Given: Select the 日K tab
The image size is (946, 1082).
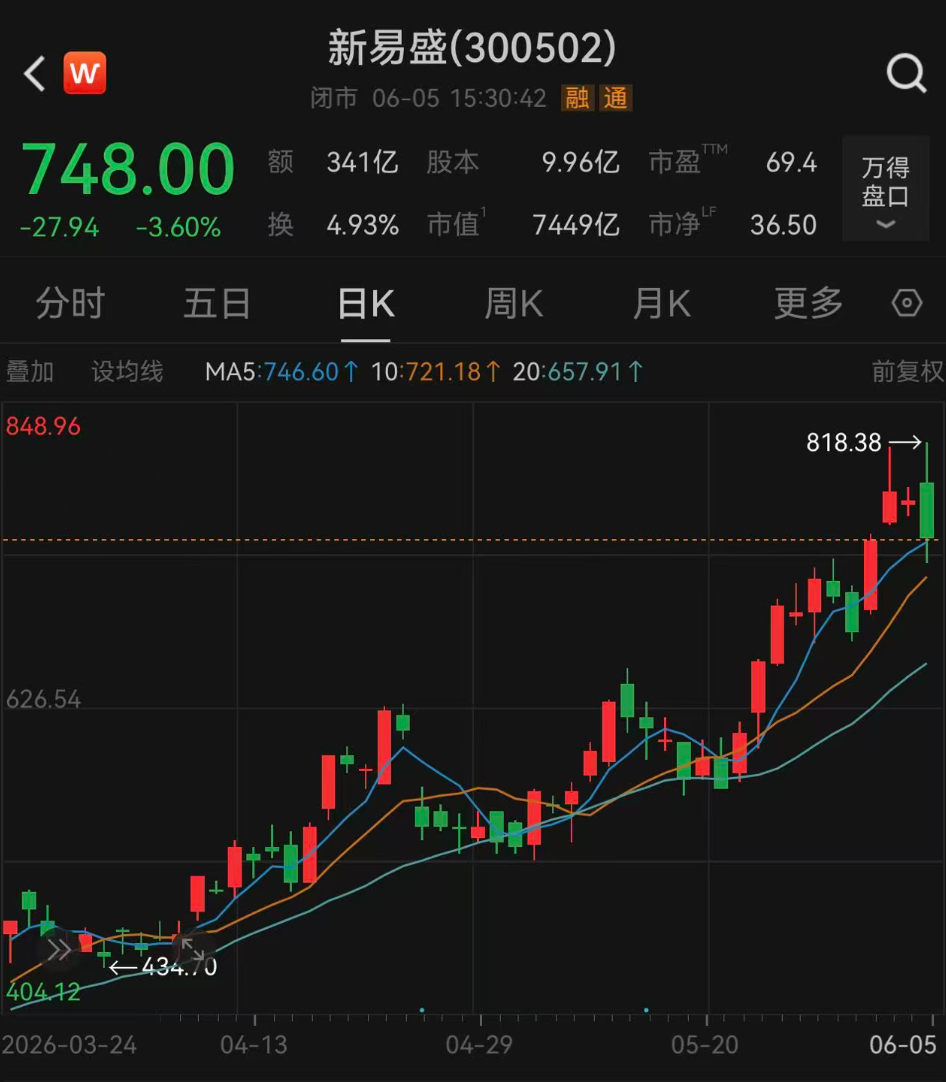Looking at the screenshot, I should tap(366, 303).
